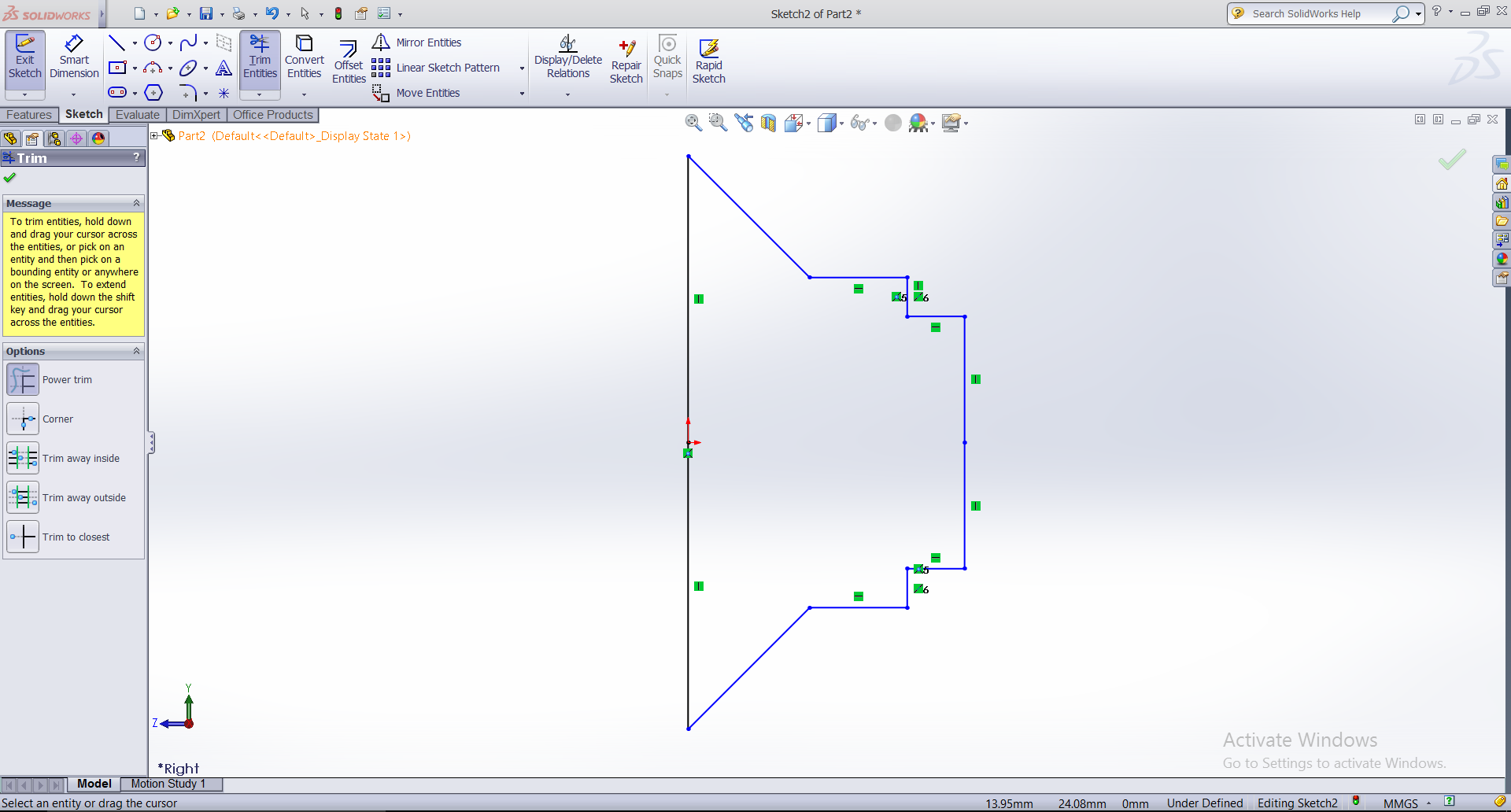The height and width of the screenshot is (812, 1511).
Task: Select the Trim away inside option
Action: point(23,459)
